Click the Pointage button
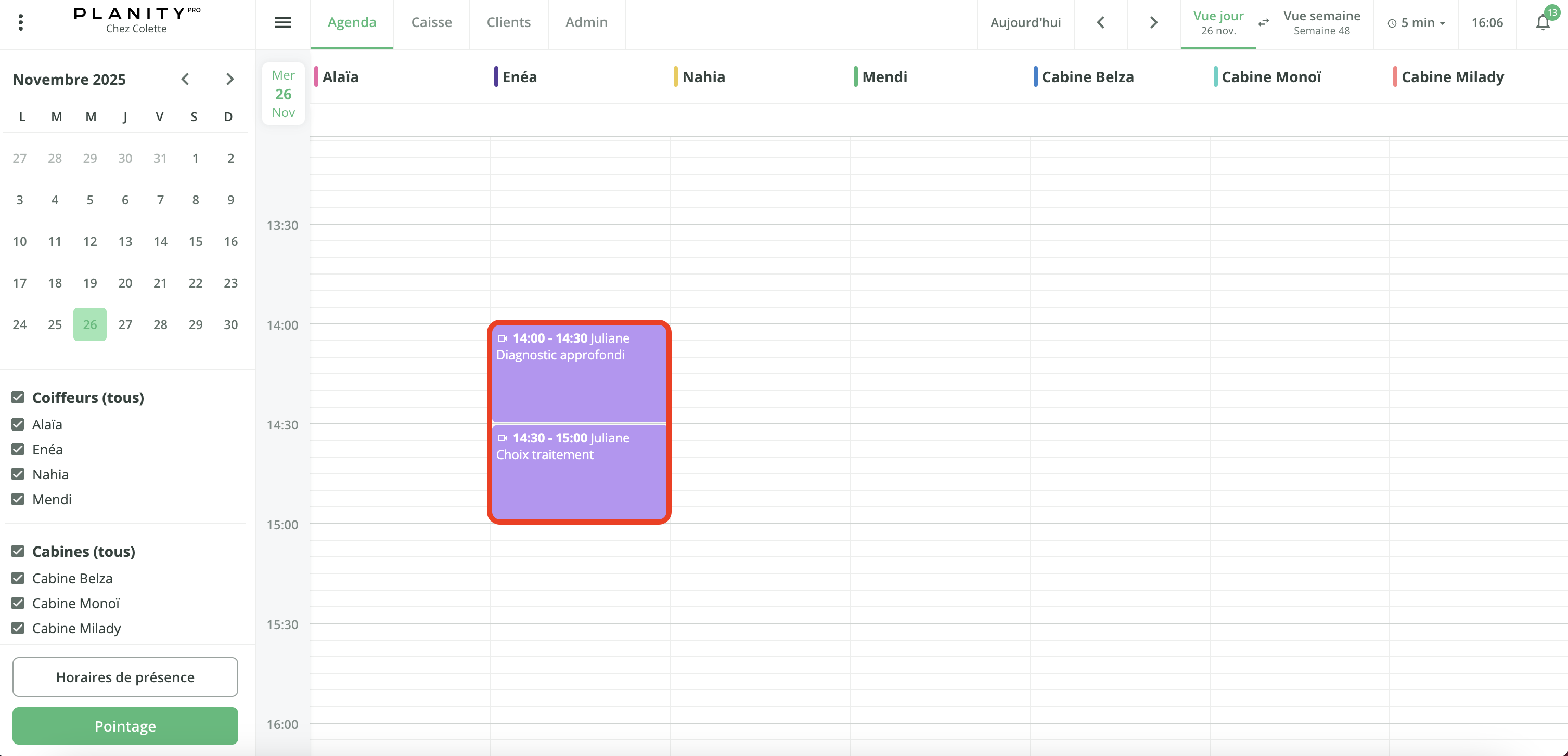Viewport: 1568px width, 756px height. tap(125, 726)
